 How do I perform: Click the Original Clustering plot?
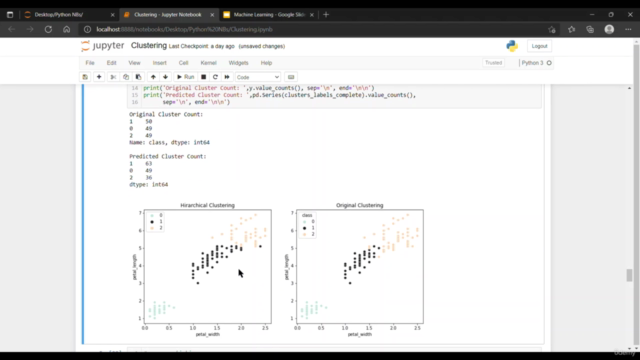coord(360,267)
